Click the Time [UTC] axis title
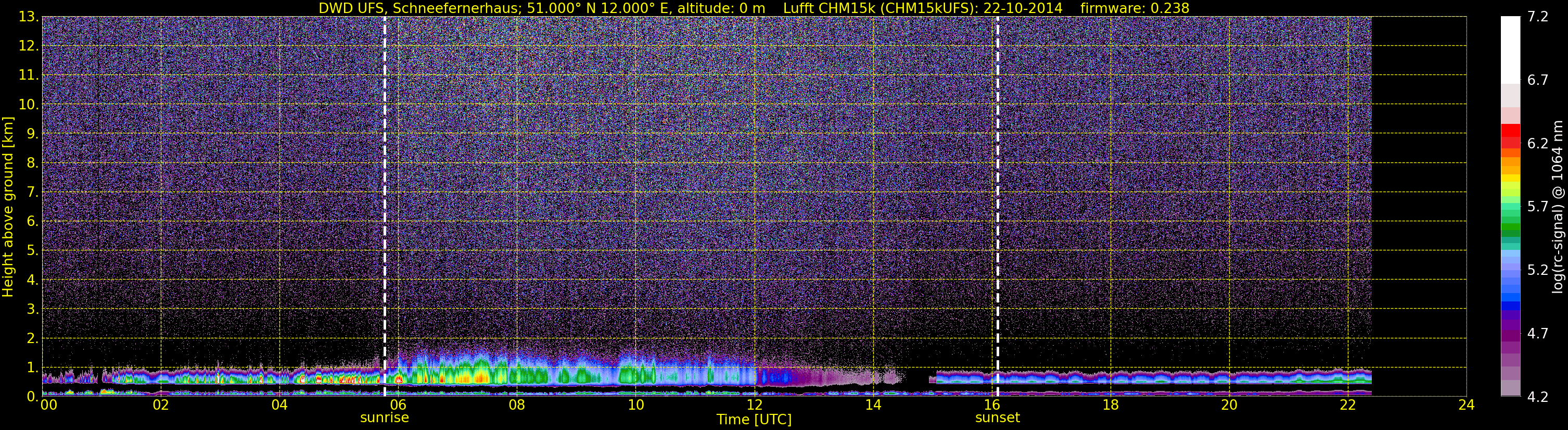Image resolution: width=1568 pixels, height=430 pixels. click(x=754, y=420)
